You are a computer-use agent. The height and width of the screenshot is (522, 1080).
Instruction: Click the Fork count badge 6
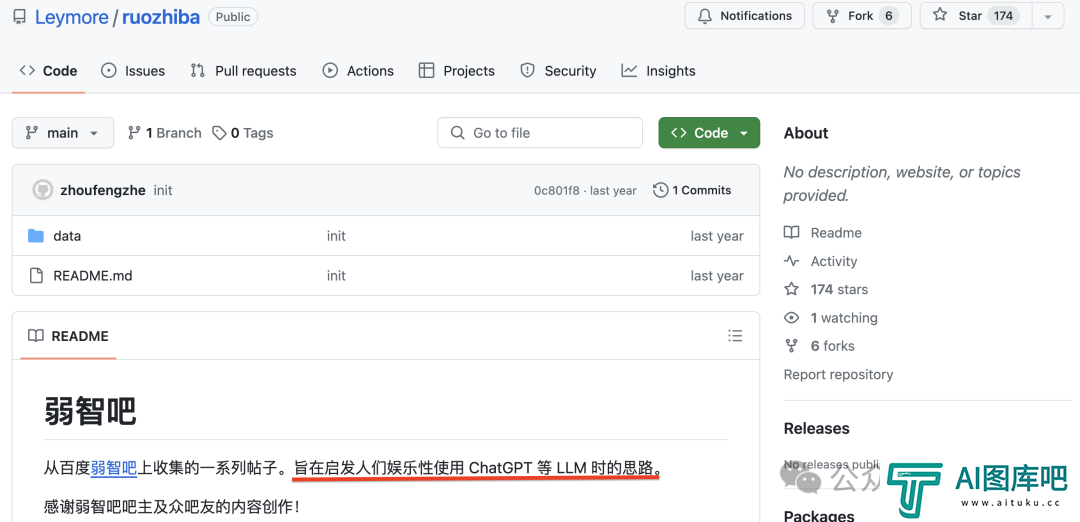(889, 16)
